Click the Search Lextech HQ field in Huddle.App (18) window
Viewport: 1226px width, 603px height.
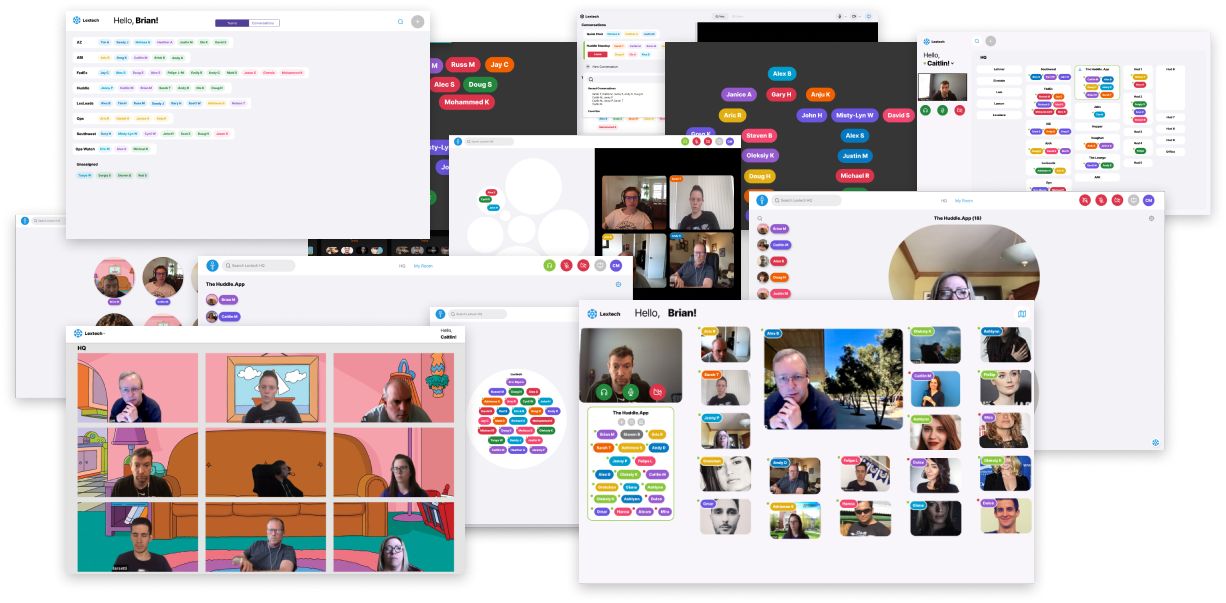click(x=807, y=200)
